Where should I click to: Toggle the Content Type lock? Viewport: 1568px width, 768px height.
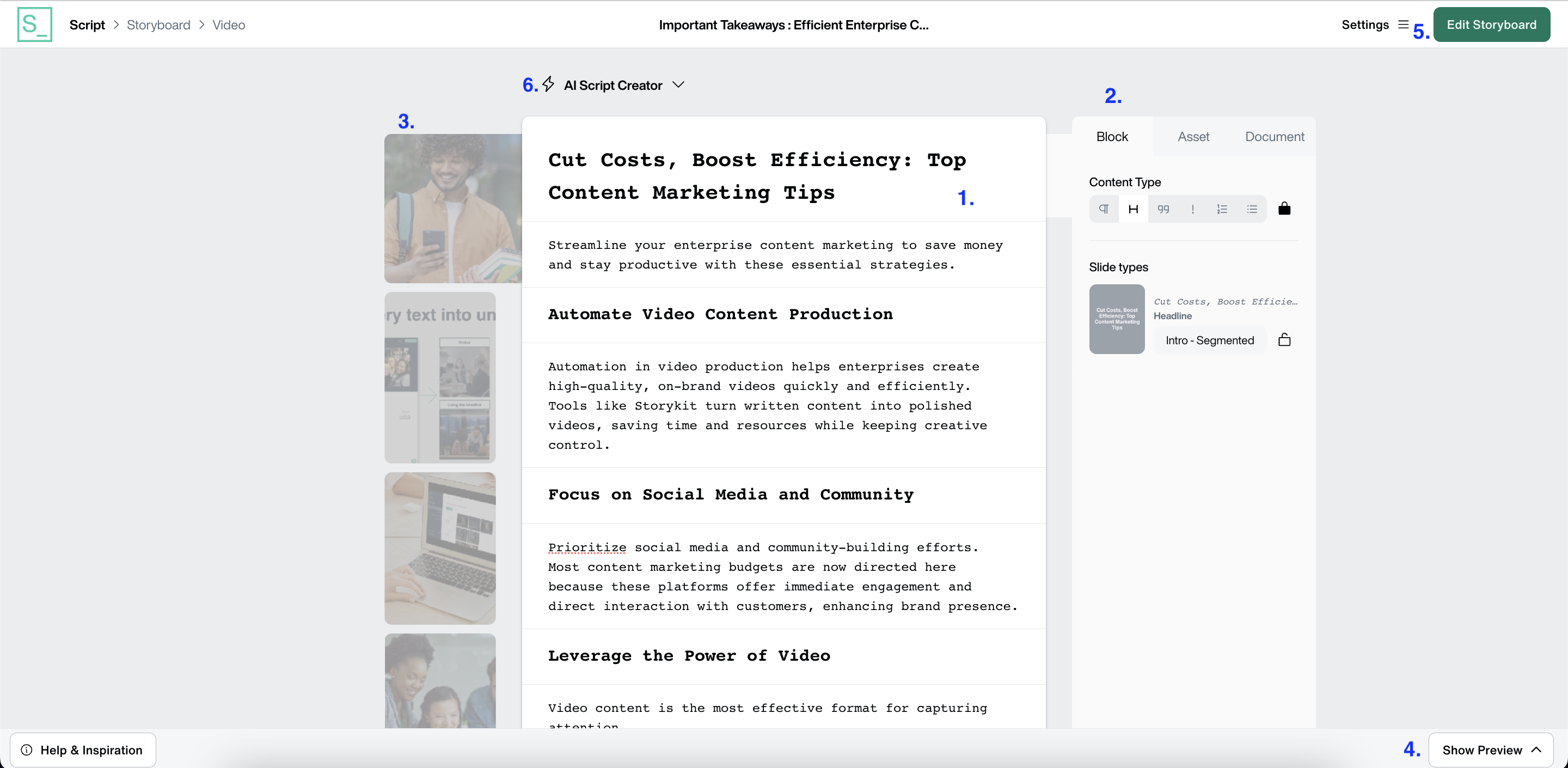coord(1284,209)
